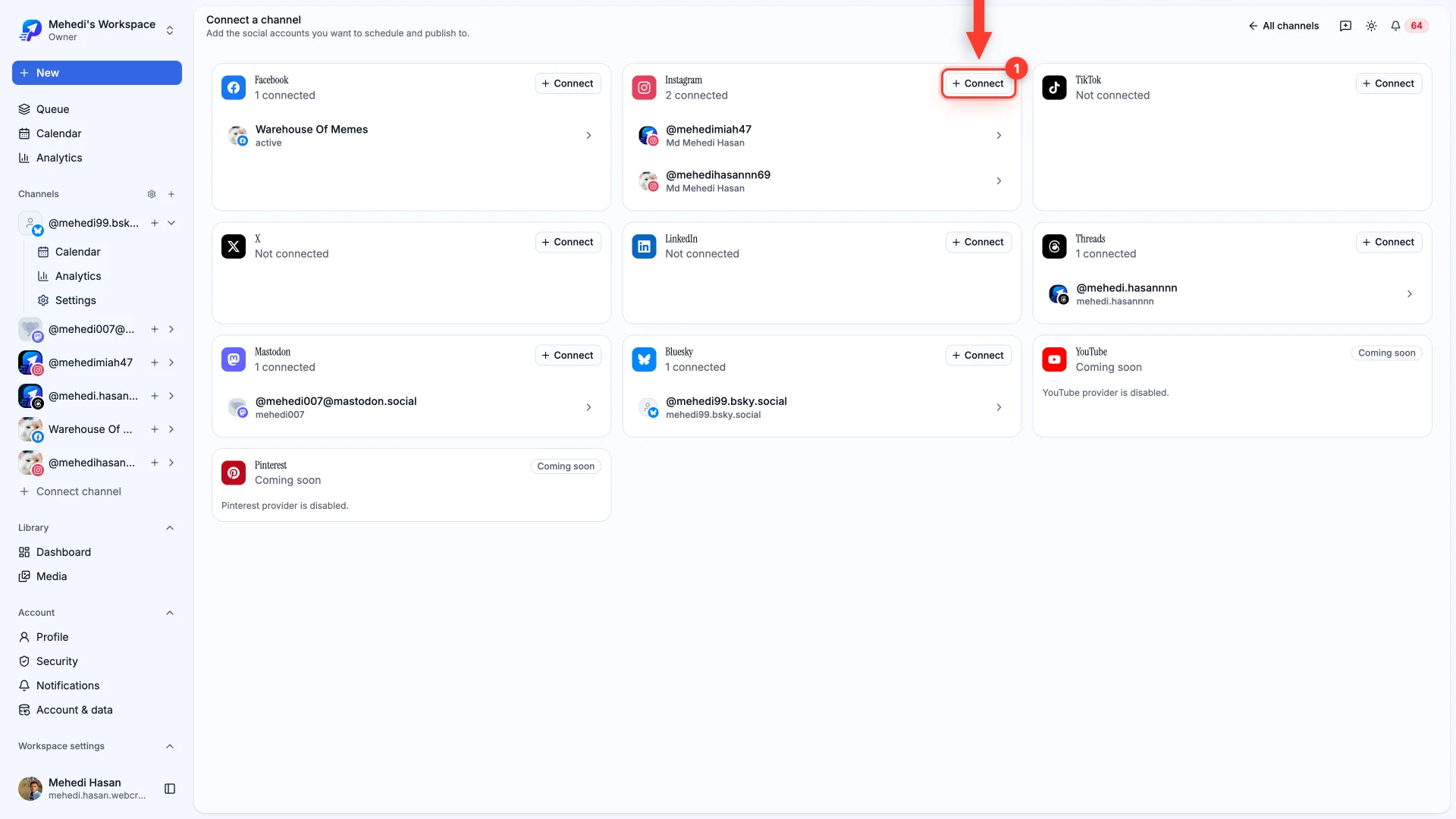Open top-level Calendar in the sidebar
This screenshot has height=819, width=1456.
(97, 133)
